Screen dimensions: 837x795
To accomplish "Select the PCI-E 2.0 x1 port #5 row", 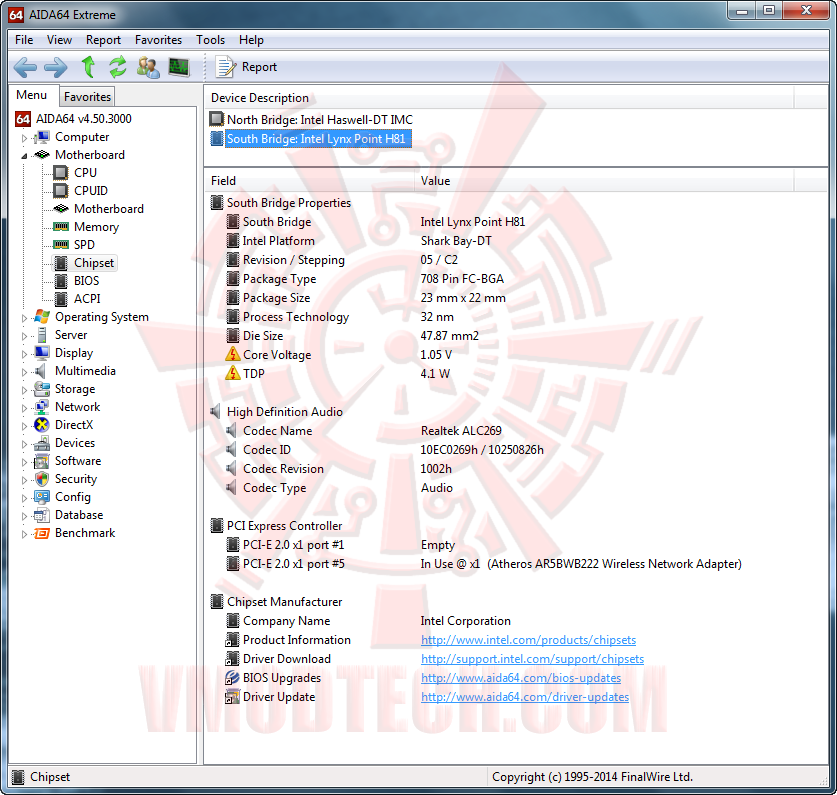I will (483, 564).
